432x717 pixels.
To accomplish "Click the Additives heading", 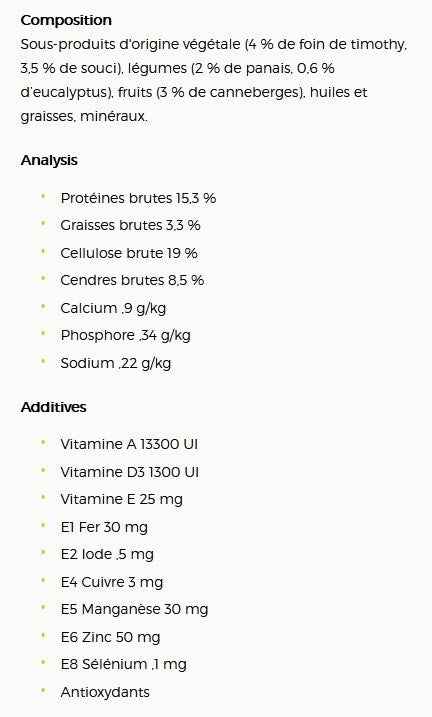I will pyautogui.click(x=53, y=407).
